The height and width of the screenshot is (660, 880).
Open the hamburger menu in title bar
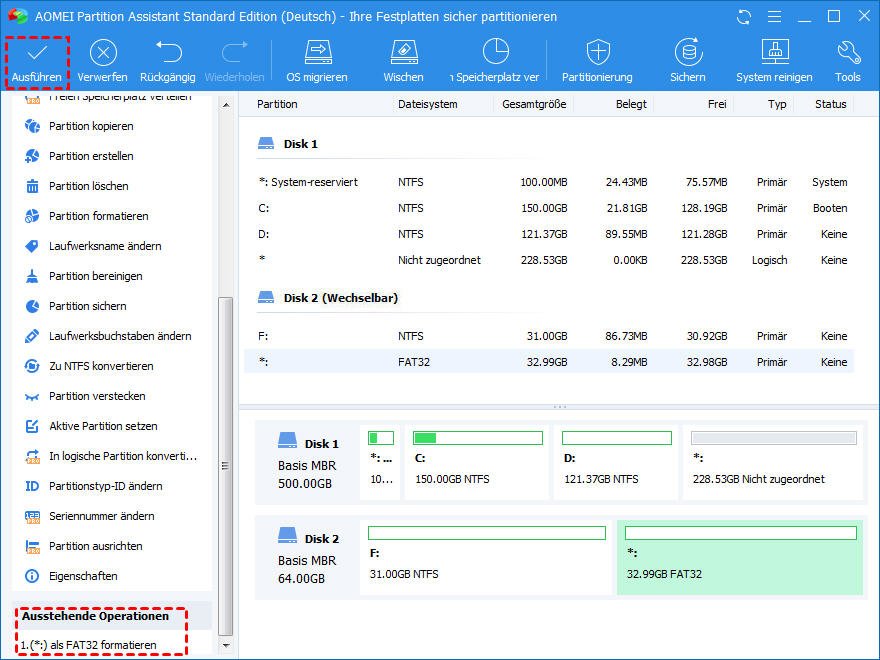click(774, 17)
